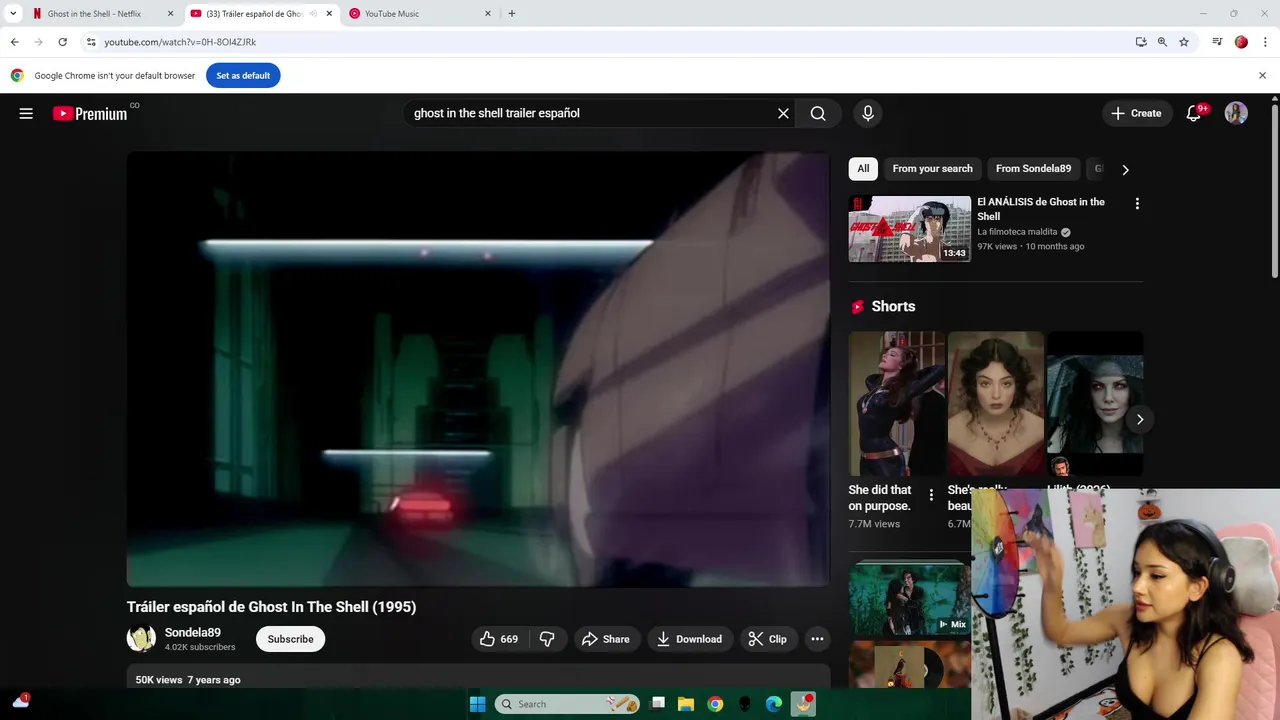Screen dimensions: 1280x720
Task: Open Chrome media controls icon
Action: click(1217, 42)
